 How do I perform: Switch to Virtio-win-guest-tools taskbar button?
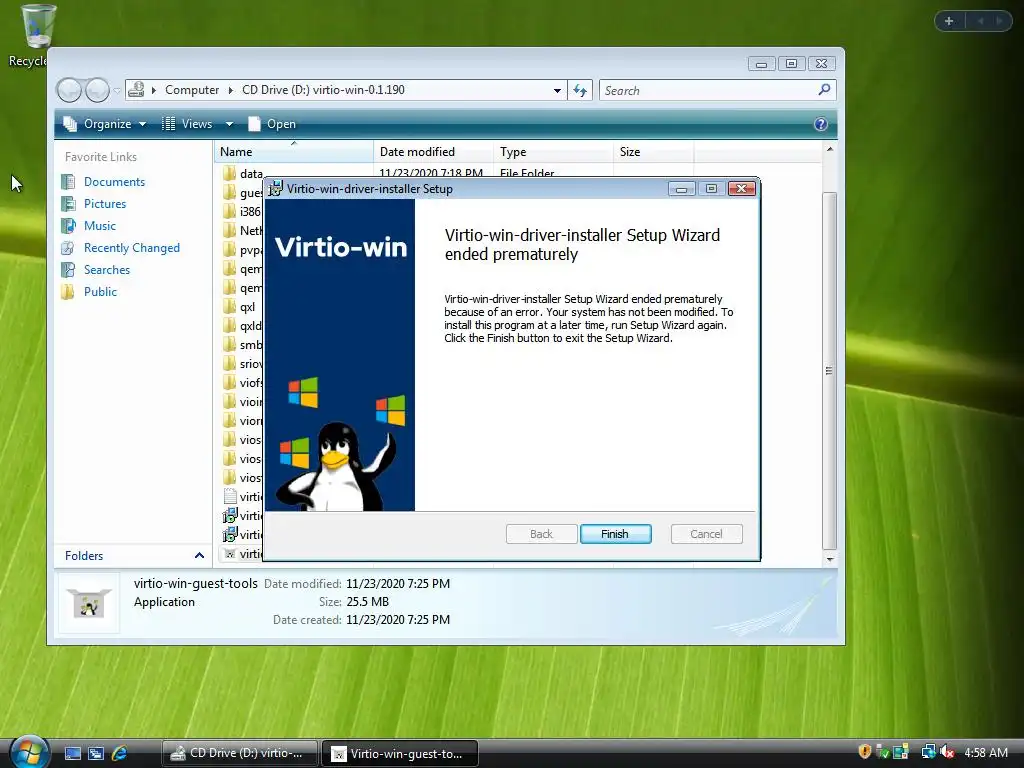click(400, 753)
